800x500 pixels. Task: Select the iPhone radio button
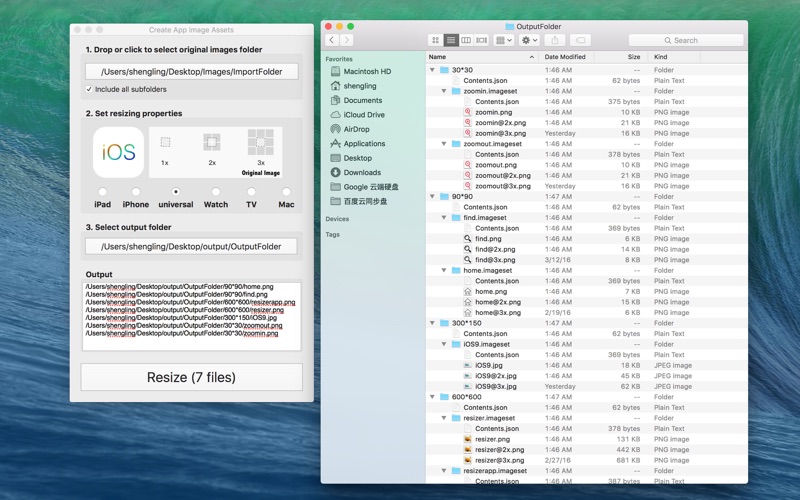(x=136, y=192)
